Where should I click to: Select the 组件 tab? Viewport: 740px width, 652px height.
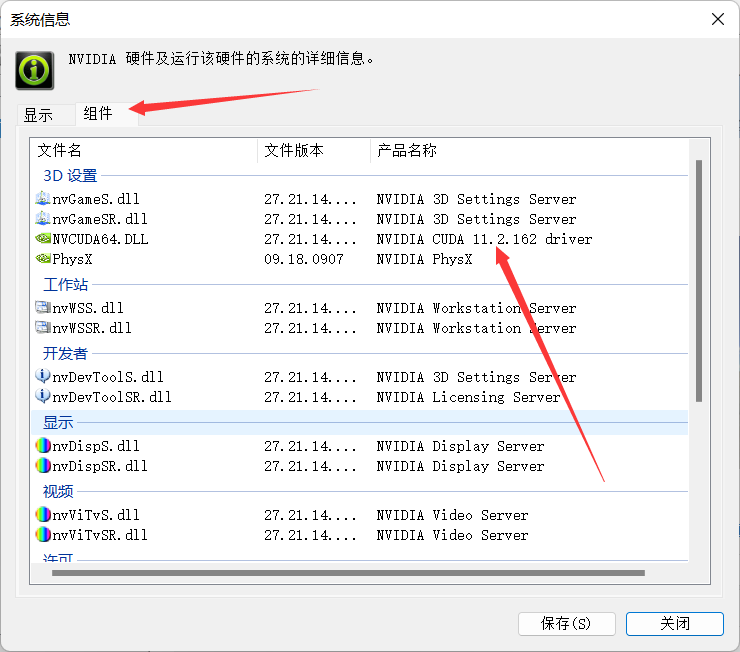point(107,114)
